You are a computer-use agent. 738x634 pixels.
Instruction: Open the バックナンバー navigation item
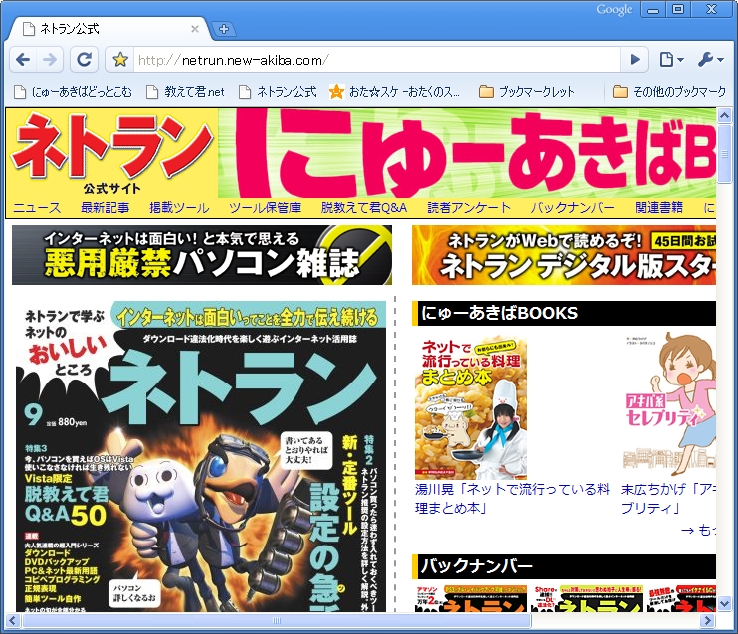pyautogui.click(x=572, y=208)
